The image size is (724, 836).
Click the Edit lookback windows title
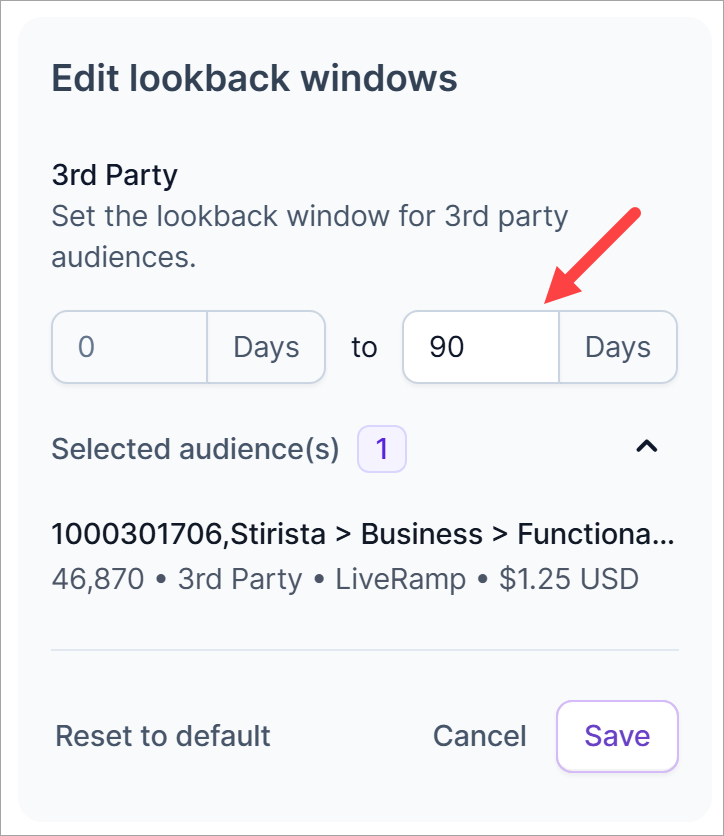[x=254, y=78]
